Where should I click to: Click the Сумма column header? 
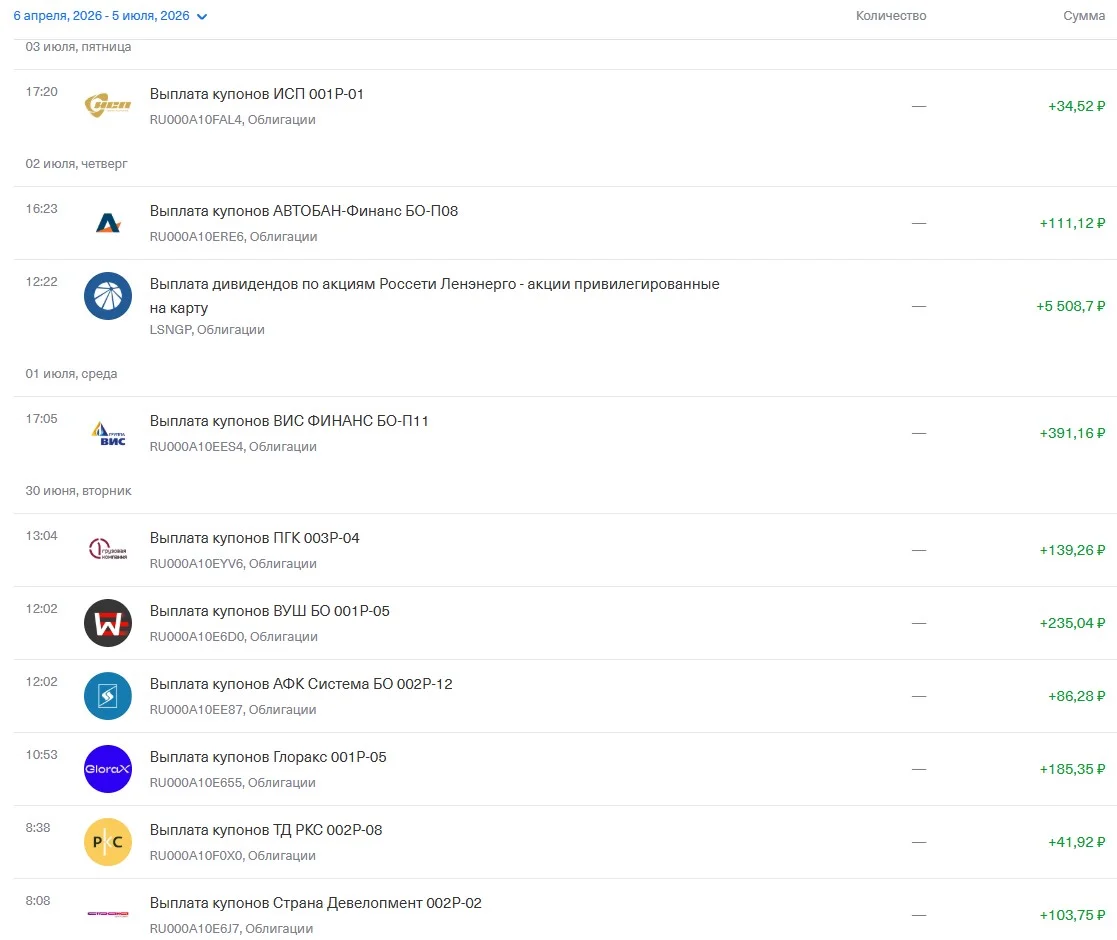point(1084,16)
